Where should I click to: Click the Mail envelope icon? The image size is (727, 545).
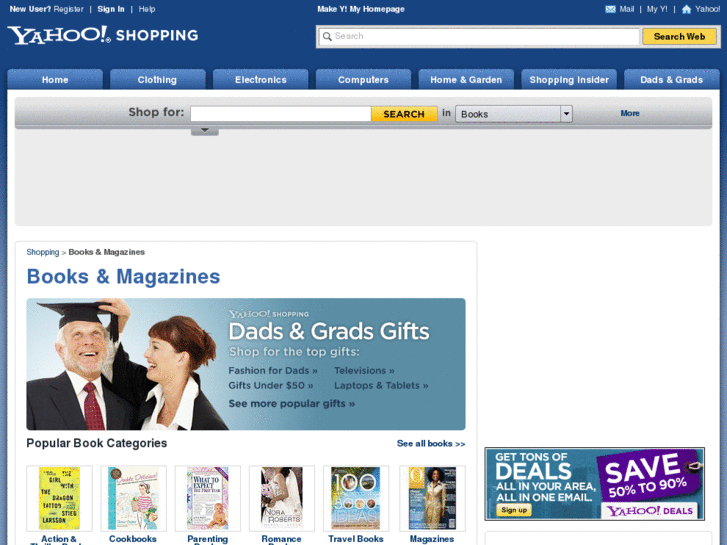pos(610,9)
